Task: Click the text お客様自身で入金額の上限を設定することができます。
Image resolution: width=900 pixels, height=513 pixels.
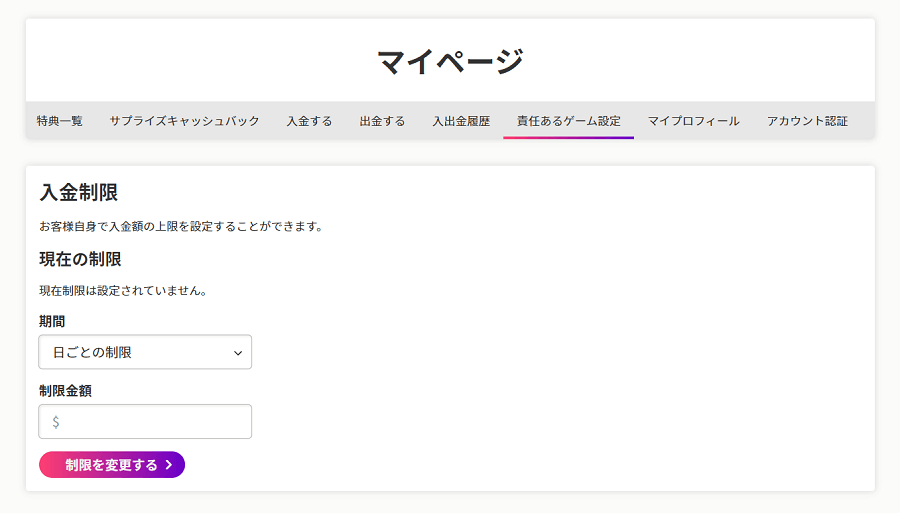Action: point(183,227)
